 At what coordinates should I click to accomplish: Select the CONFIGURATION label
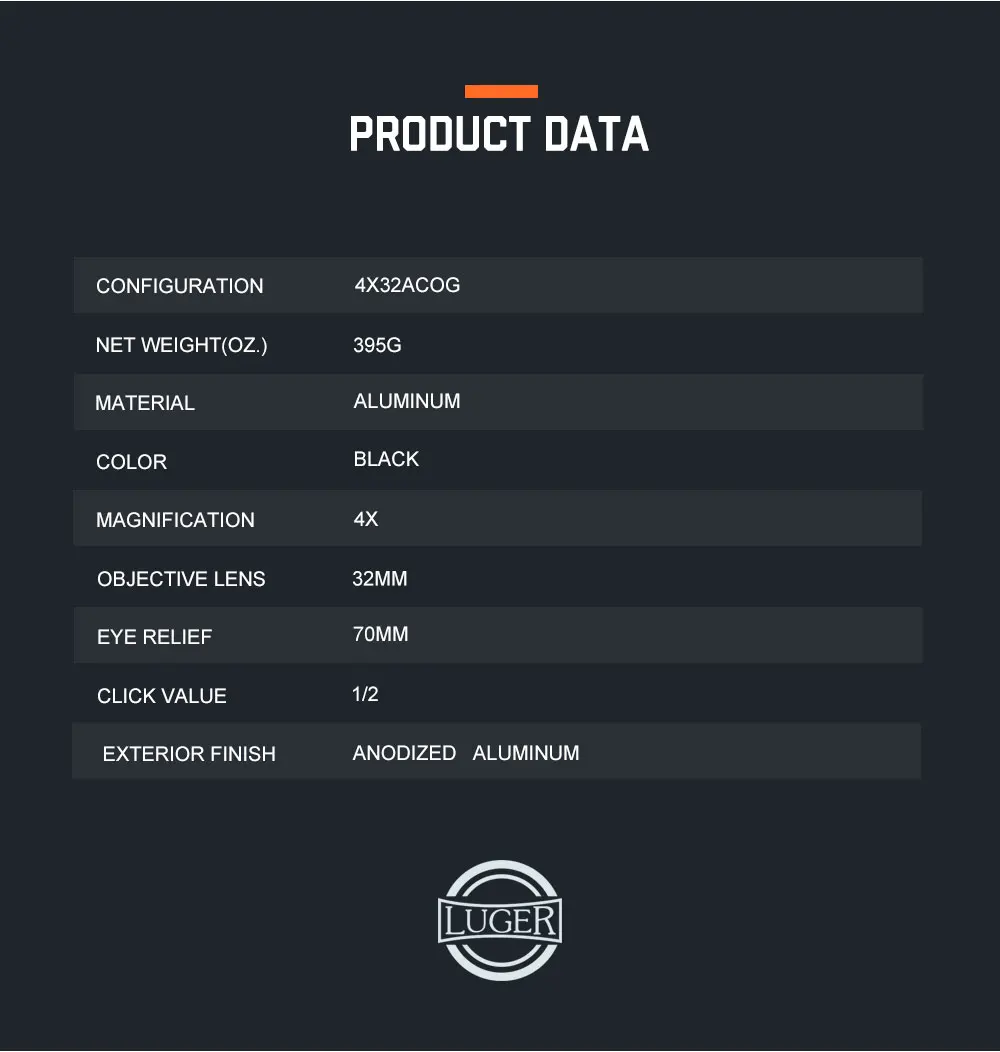[x=180, y=286]
